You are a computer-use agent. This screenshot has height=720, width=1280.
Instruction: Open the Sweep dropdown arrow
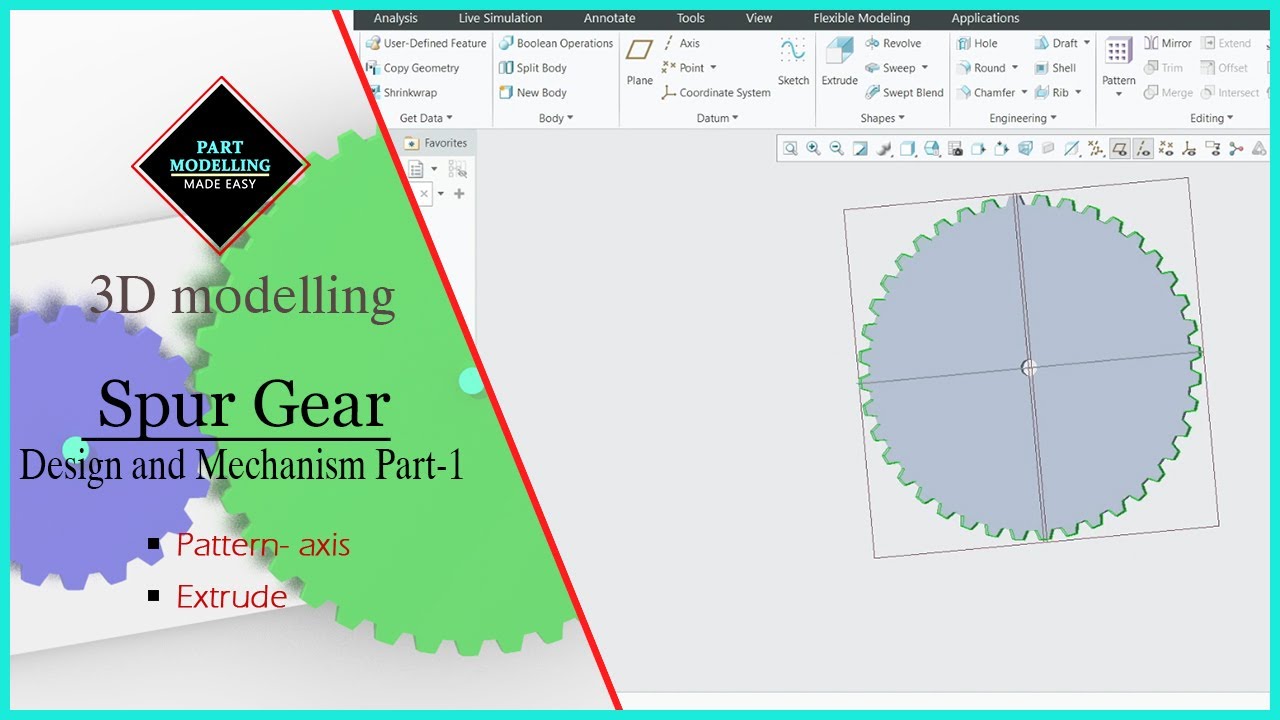click(x=925, y=68)
